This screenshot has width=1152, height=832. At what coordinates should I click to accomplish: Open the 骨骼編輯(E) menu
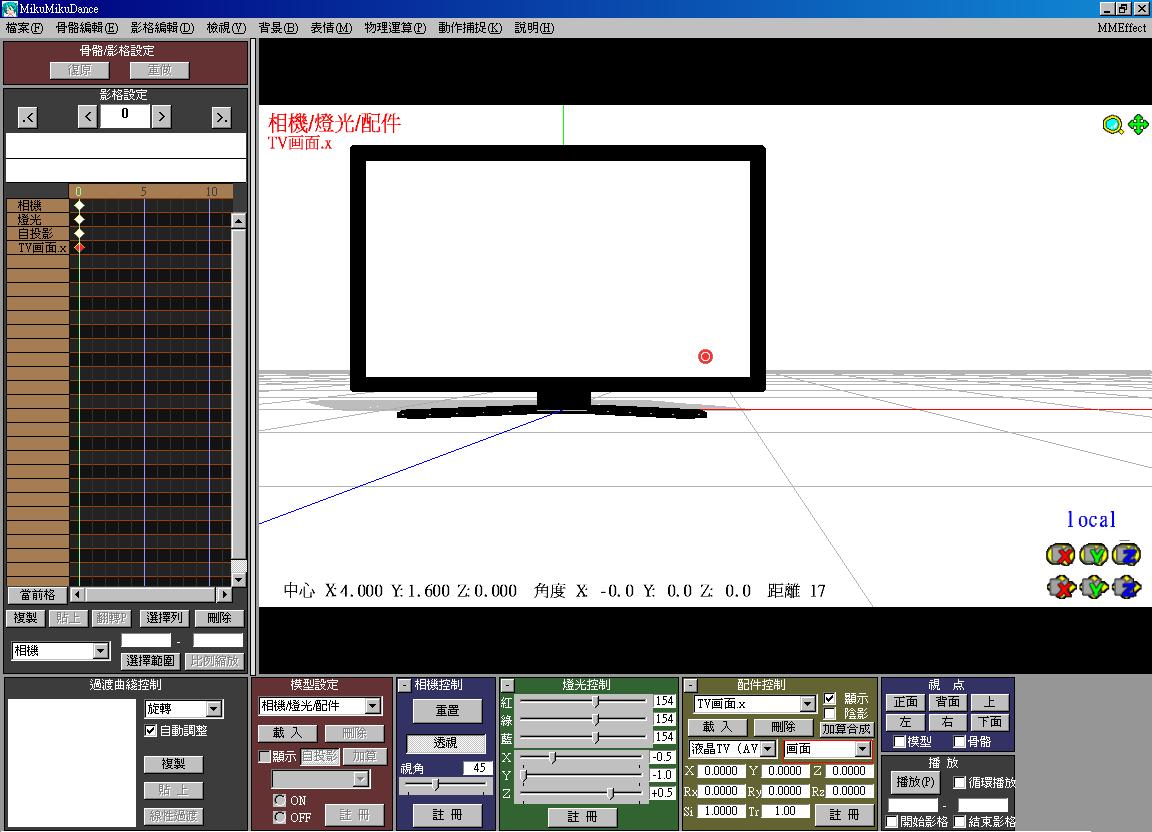point(87,28)
